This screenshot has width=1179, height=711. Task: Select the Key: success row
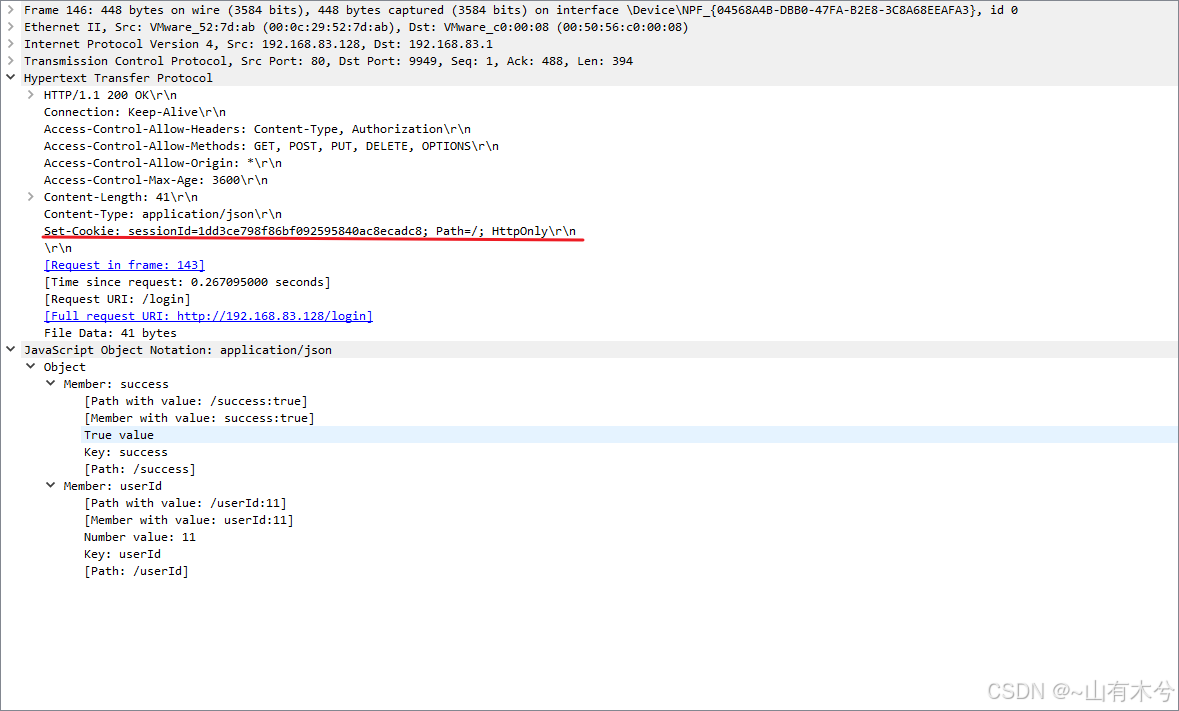(126, 452)
